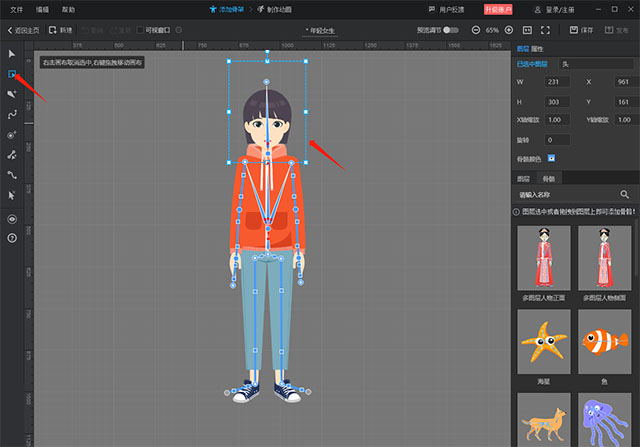The height and width of the screenshot is (447, 640).
Task: Open the 编辑 menu
Action: 42,8
